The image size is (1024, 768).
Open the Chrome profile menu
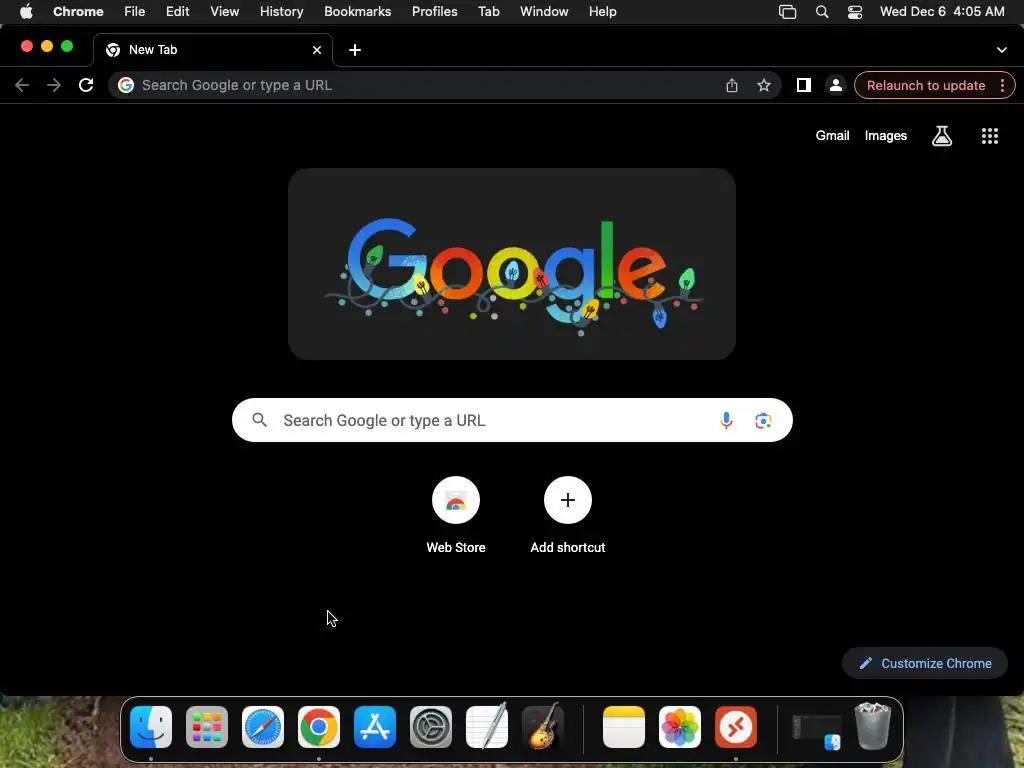click(835, 86)
